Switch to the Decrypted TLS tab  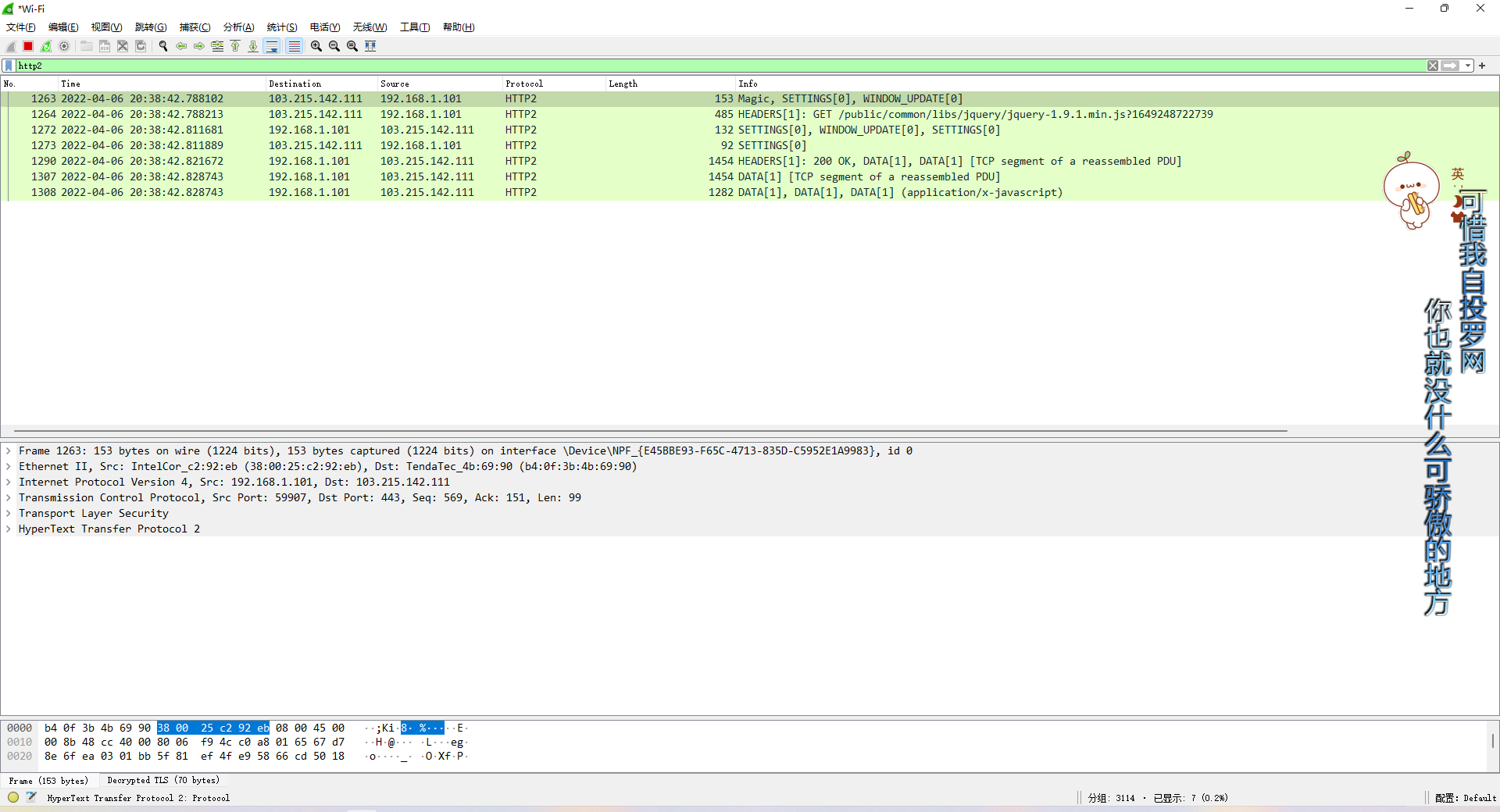[162, 780]
